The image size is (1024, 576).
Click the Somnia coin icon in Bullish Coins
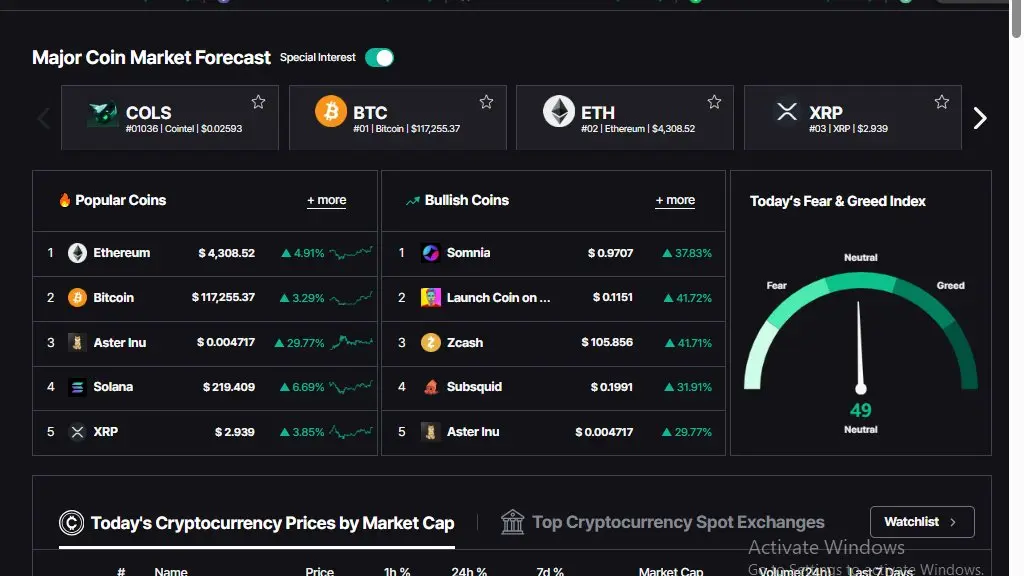431,253
